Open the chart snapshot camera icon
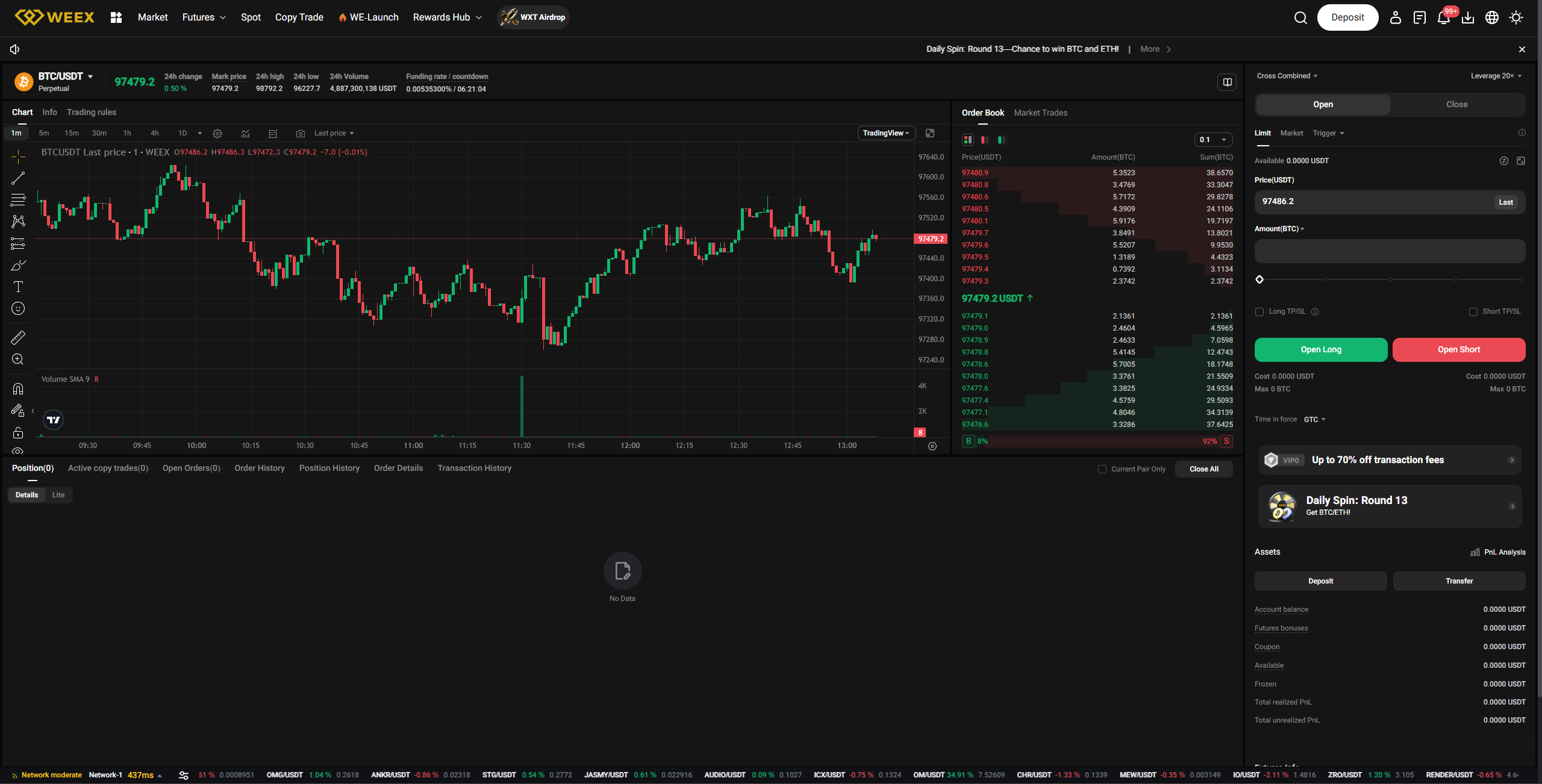The image size is (1542, 784). pos(301,134)
